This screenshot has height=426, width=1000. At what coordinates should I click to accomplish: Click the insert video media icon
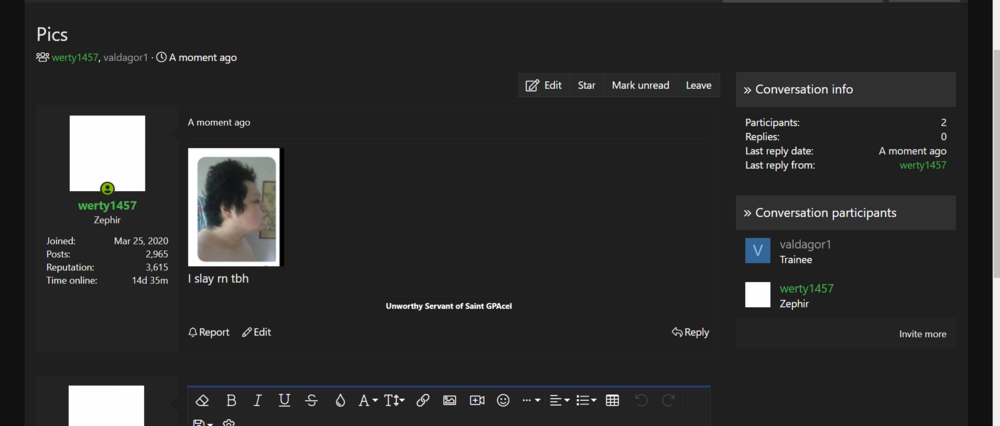click(x=477, y=400)
